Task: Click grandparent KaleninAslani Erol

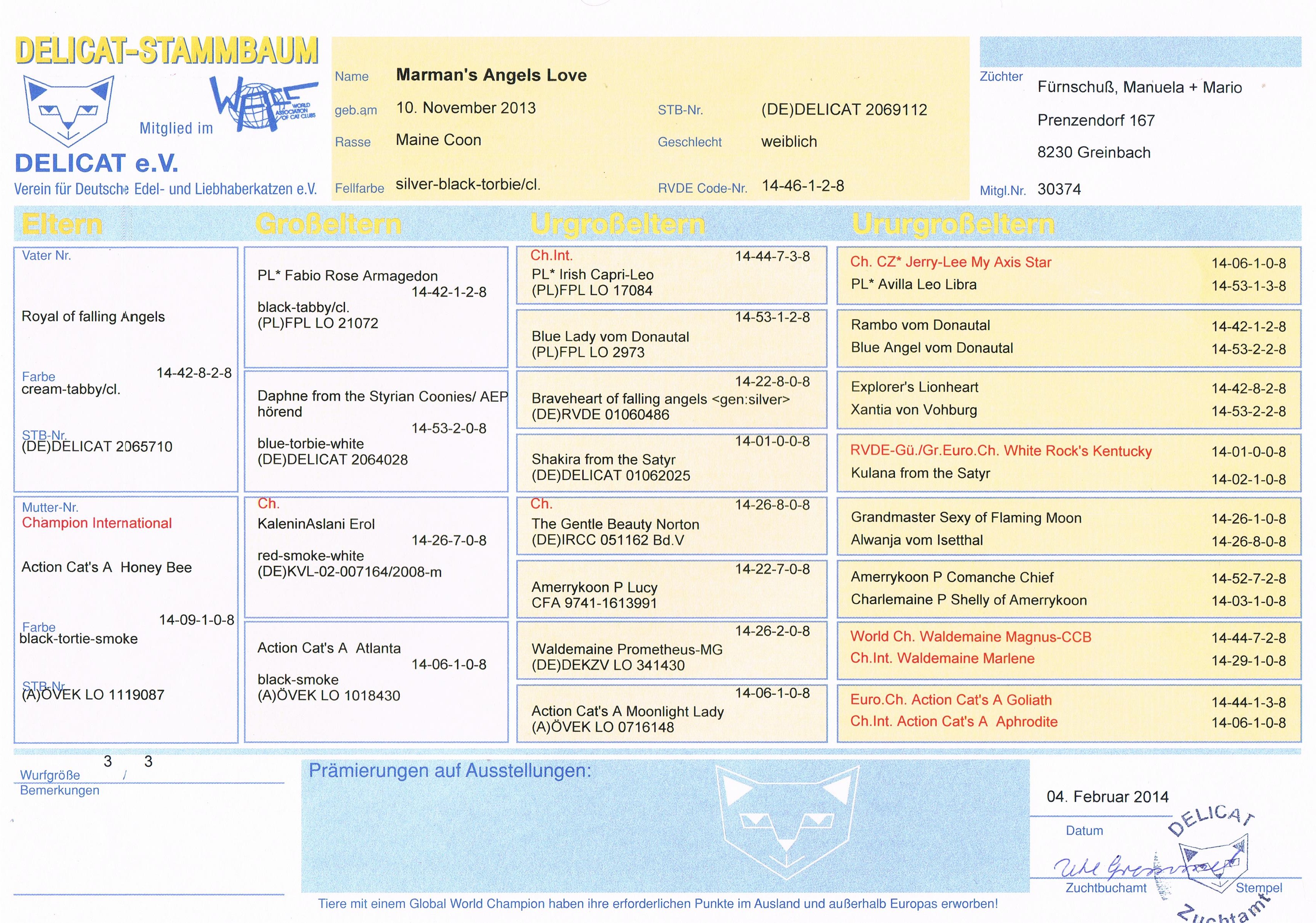Action: coord(316,524)
